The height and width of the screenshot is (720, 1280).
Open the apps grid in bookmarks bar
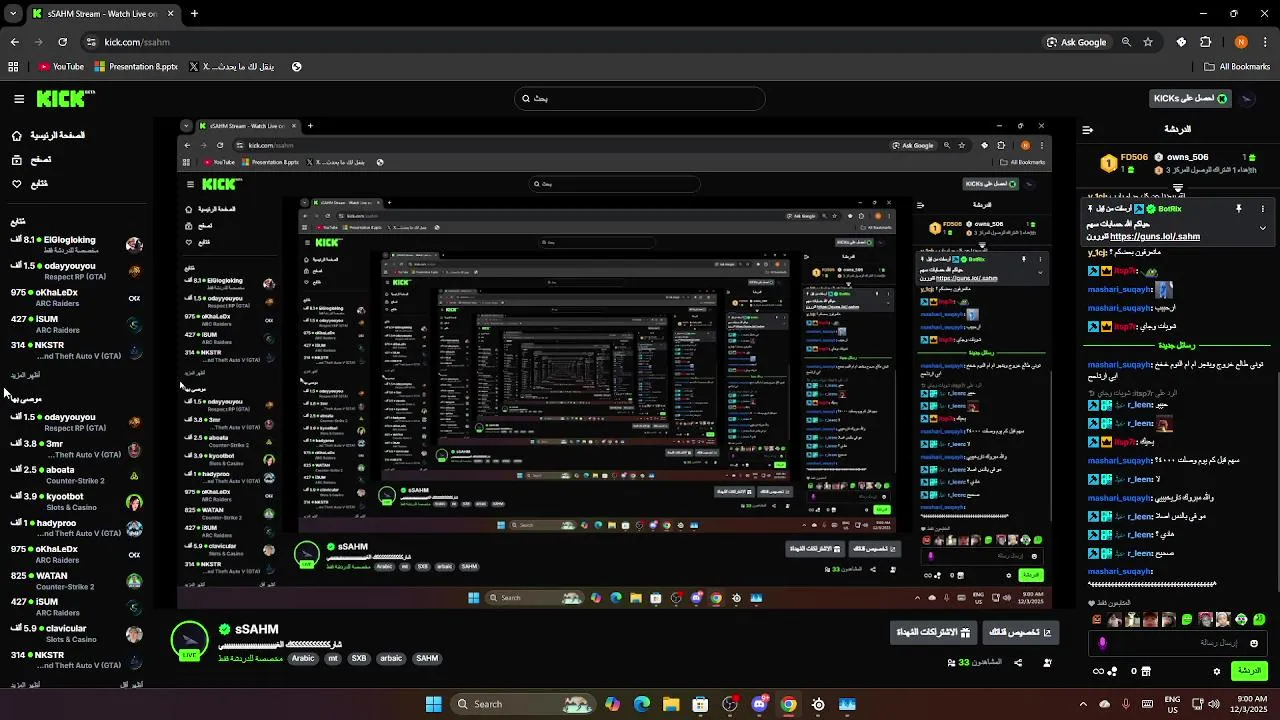coord(13,67)
